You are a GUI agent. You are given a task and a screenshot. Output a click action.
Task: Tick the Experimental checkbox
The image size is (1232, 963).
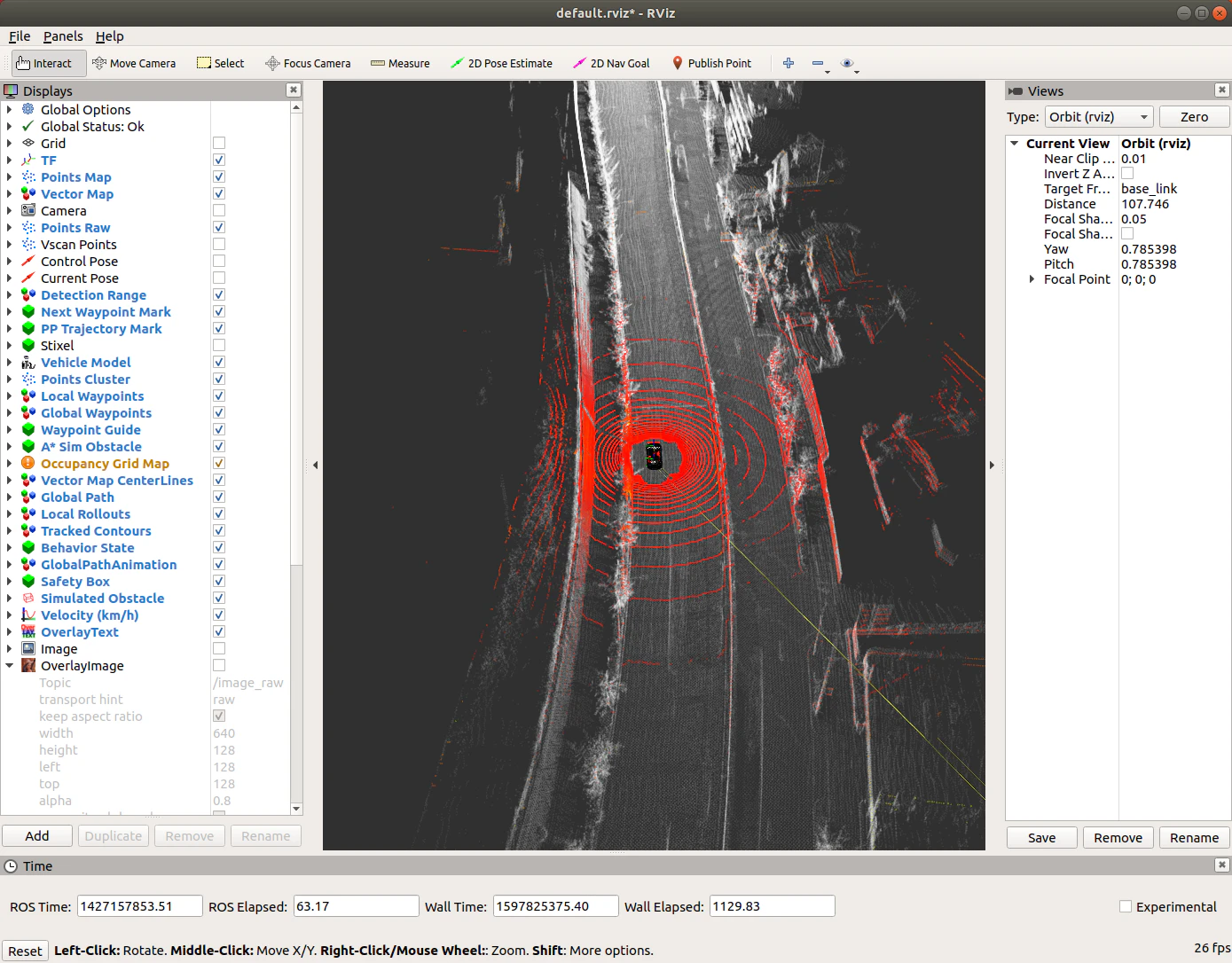pos(1126,906)
